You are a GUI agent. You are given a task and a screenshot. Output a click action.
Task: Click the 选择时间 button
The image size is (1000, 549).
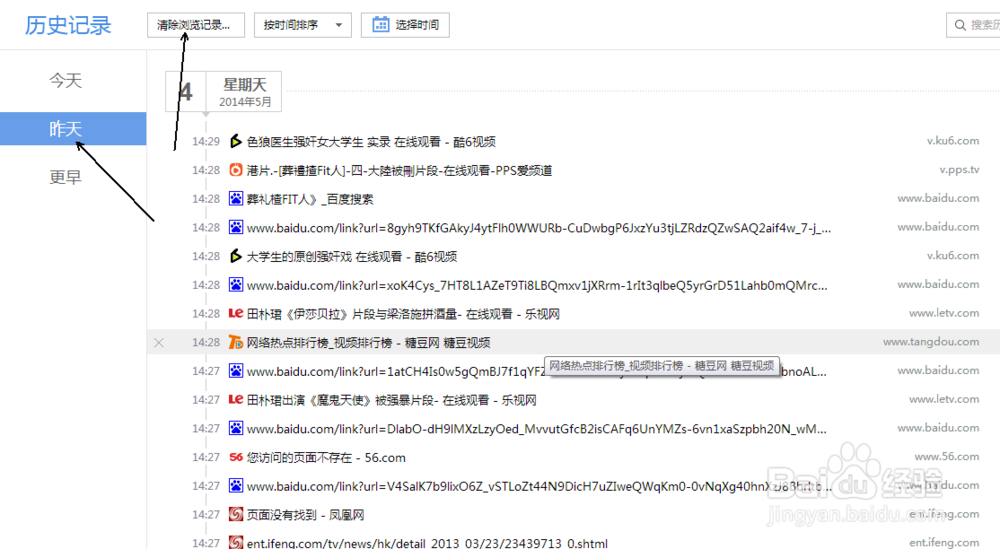[x=405, y=25]
